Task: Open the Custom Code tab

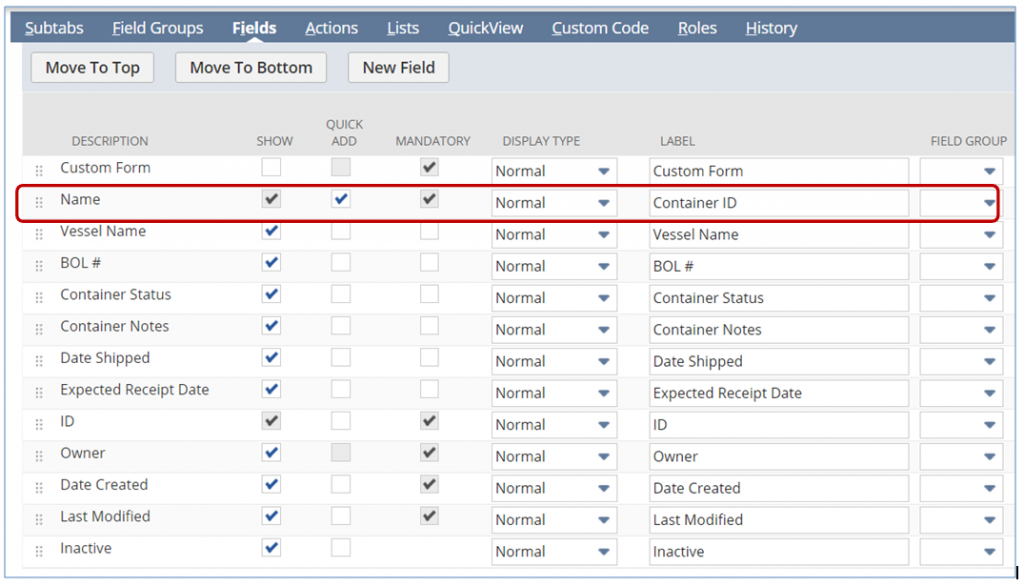Action: point(600,28)
